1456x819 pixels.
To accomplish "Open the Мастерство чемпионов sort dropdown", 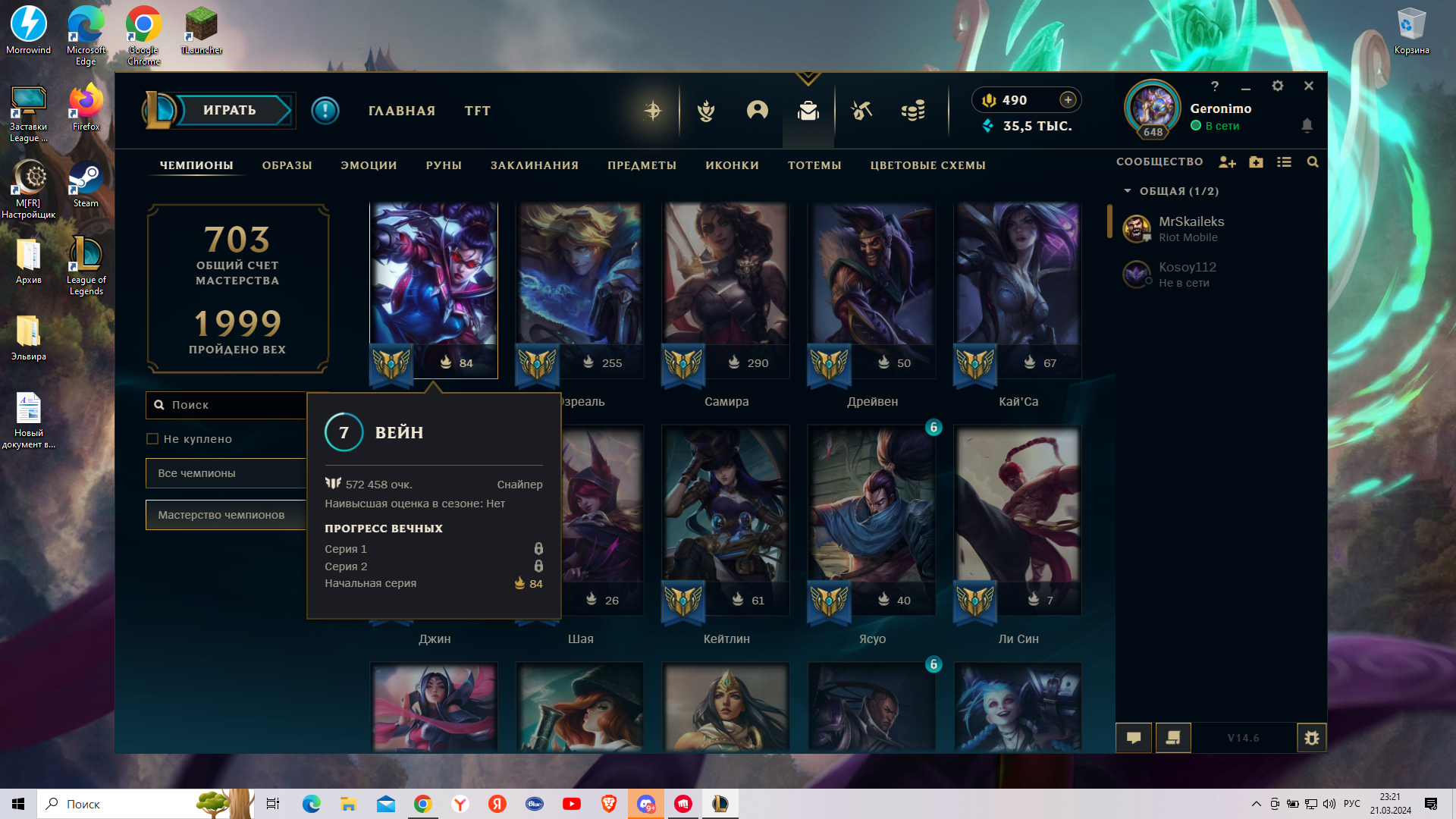I will click(x=226, y=515).
